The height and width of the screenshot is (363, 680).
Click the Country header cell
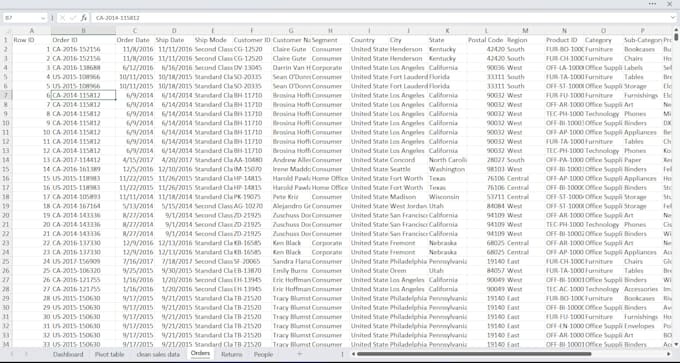coord(369,40)
